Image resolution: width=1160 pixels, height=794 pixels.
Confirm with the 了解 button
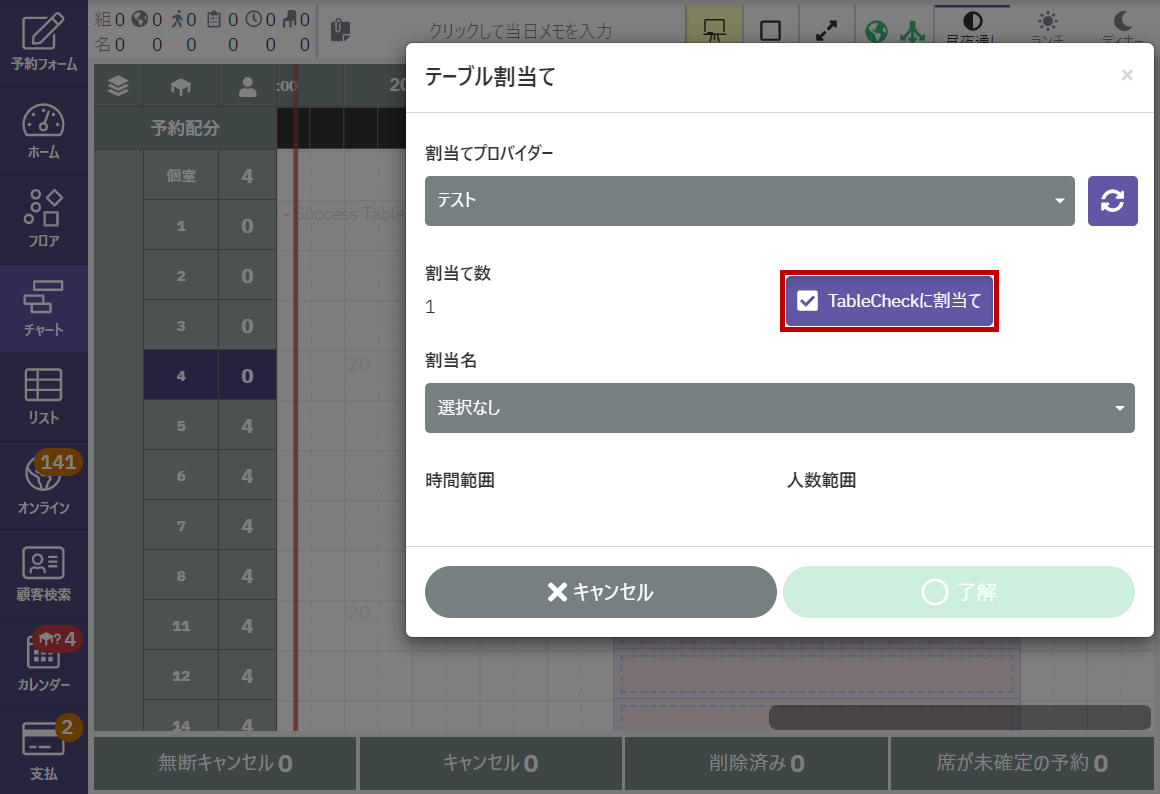coord(958,592)
